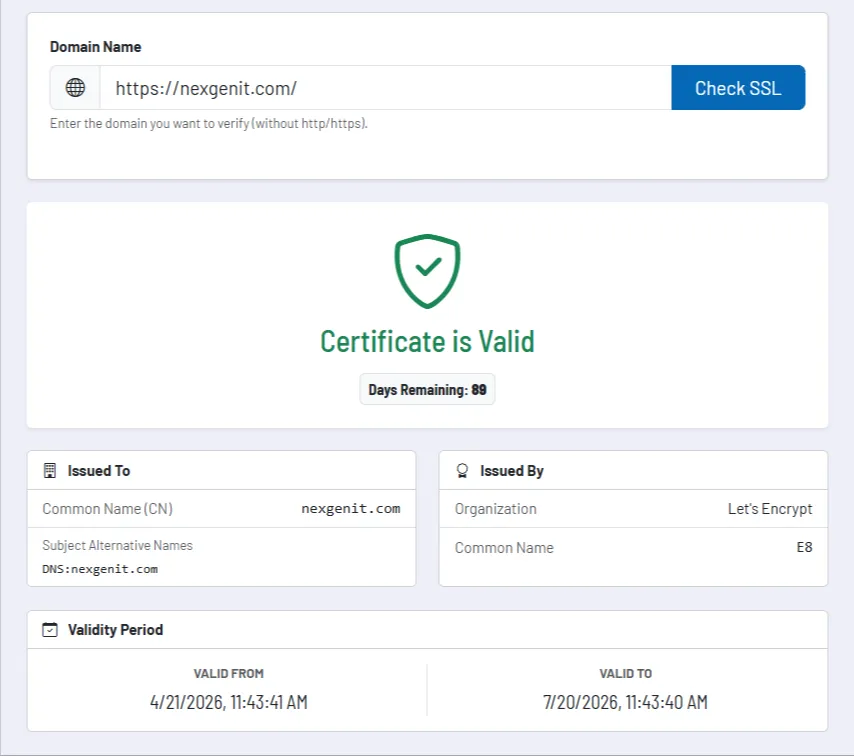Select 'Validity Period' heading text

pos(115,630)
